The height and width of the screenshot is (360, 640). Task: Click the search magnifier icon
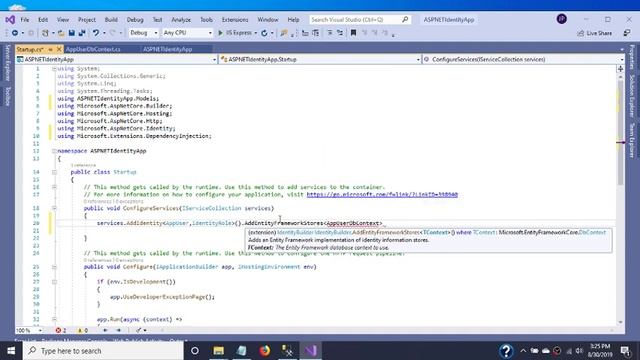(405, 19)
